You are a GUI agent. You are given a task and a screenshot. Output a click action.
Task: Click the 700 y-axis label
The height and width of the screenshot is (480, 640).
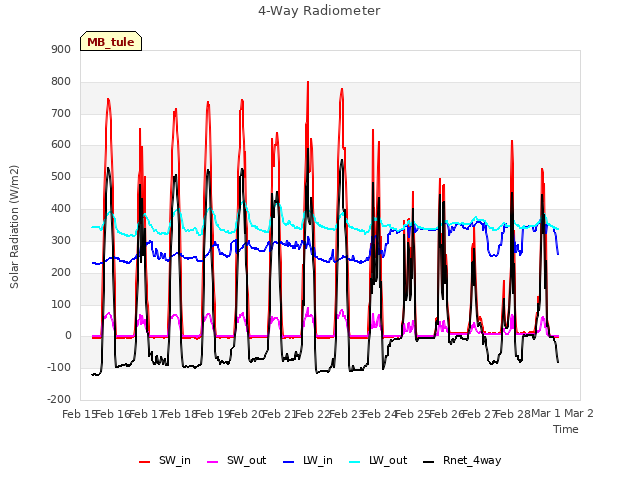point(61,113)
